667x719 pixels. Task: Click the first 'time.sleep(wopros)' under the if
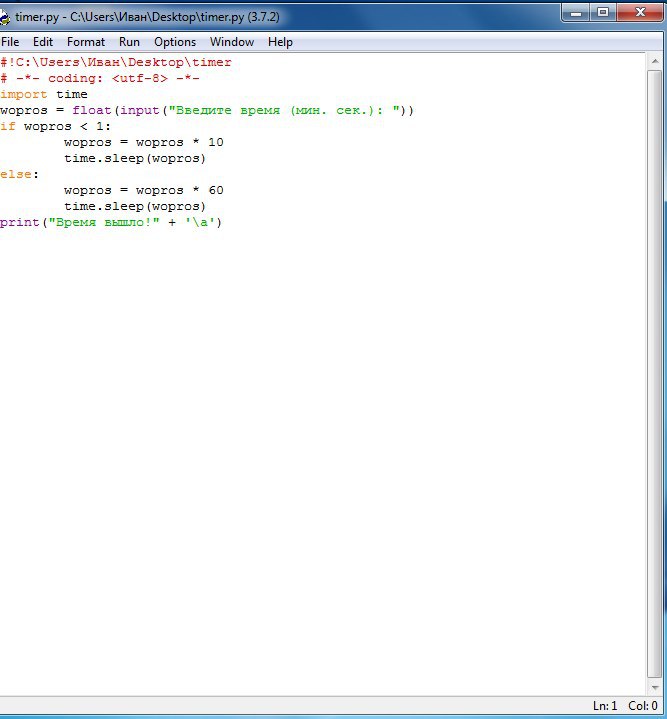(x=135, y=159)
